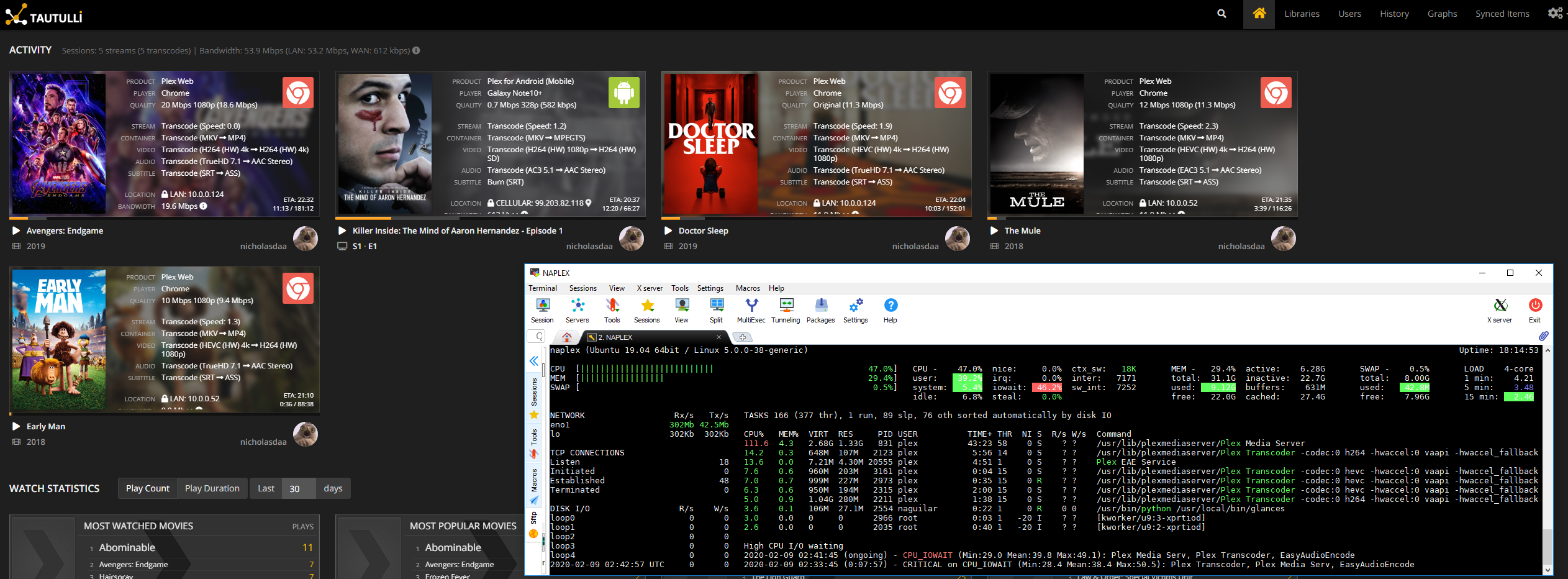Click red Exit power icon in NAPLEX

pos(1535,311)
